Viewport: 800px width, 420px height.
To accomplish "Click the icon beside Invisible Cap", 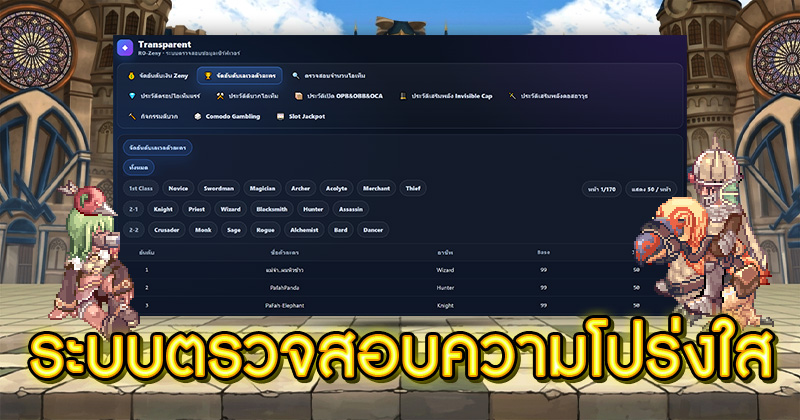I will [x=403, y=96].
